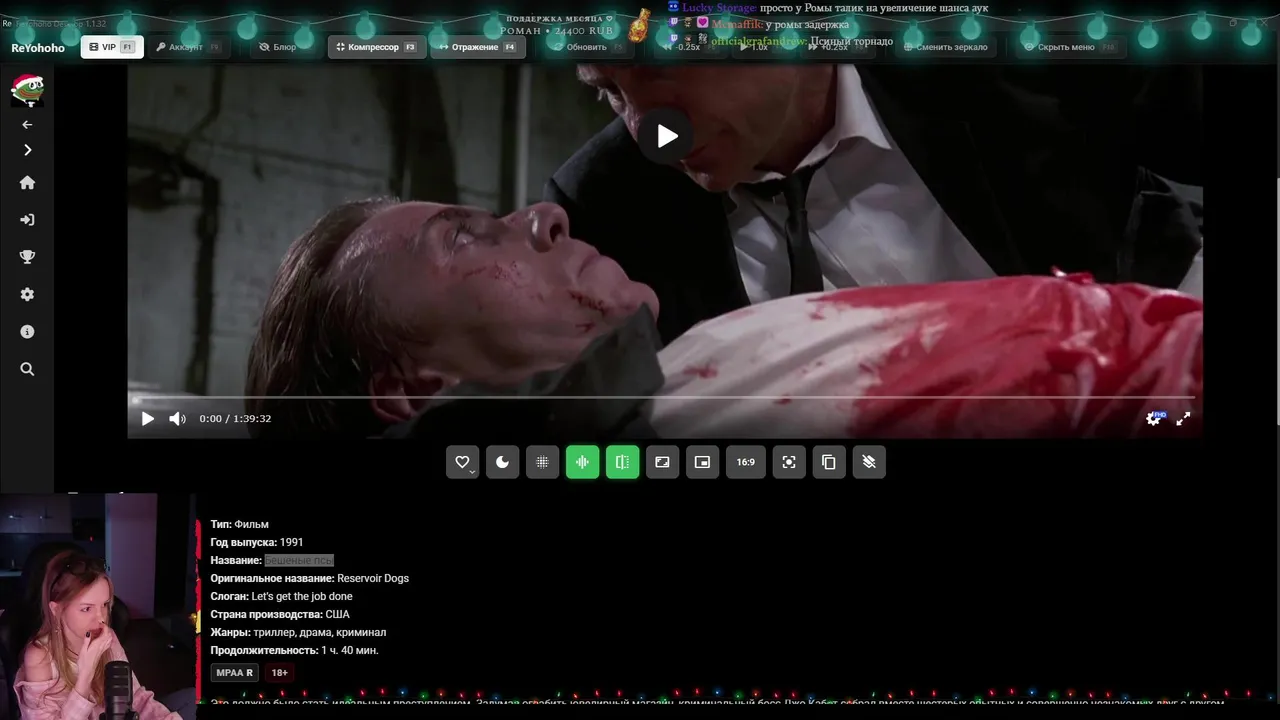Open the info icon in sidebar
Screen dimensions: 1280x720
click(27, 332)
